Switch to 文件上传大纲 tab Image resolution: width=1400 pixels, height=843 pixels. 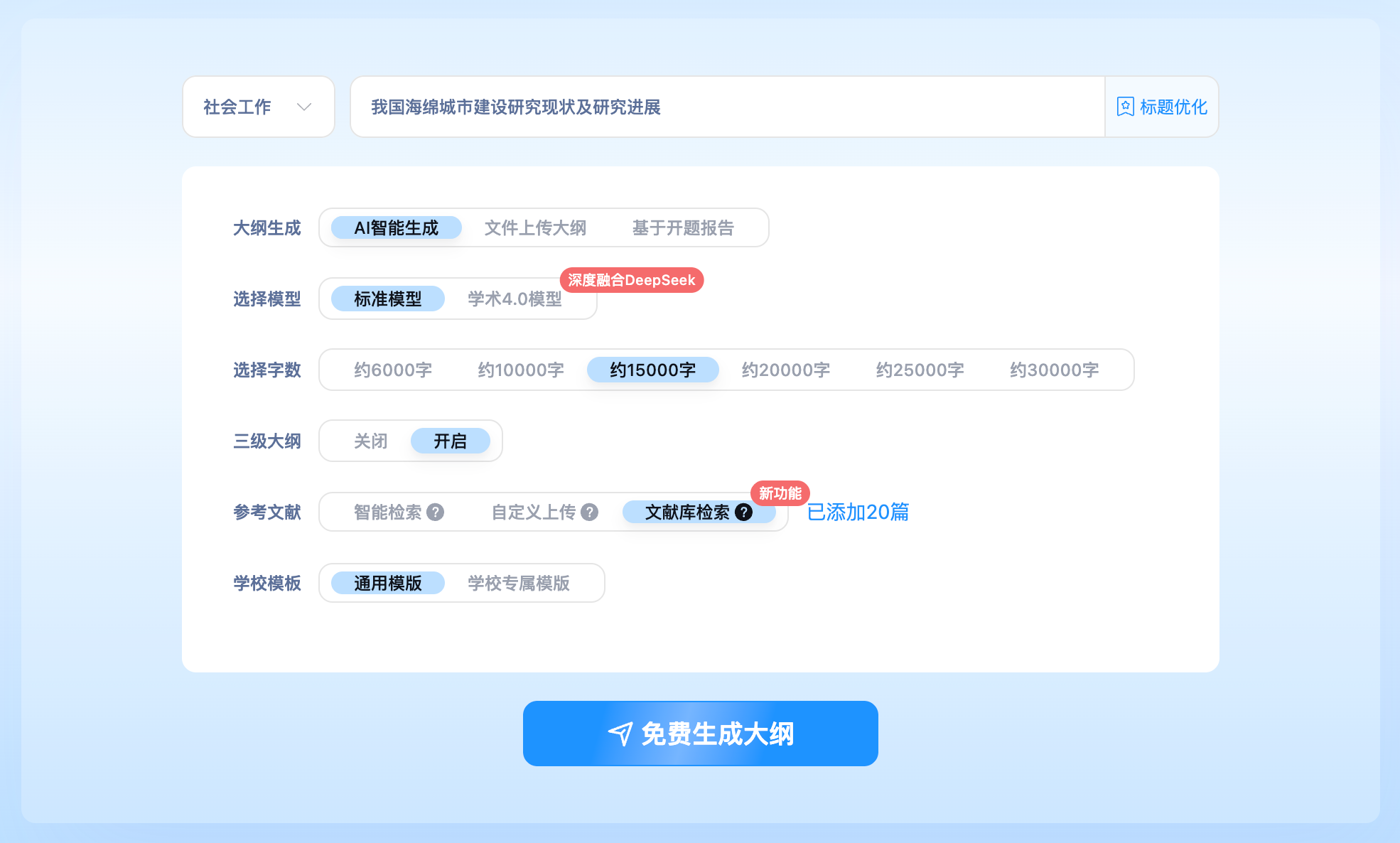pyautogui.click(x=535, y=228)
